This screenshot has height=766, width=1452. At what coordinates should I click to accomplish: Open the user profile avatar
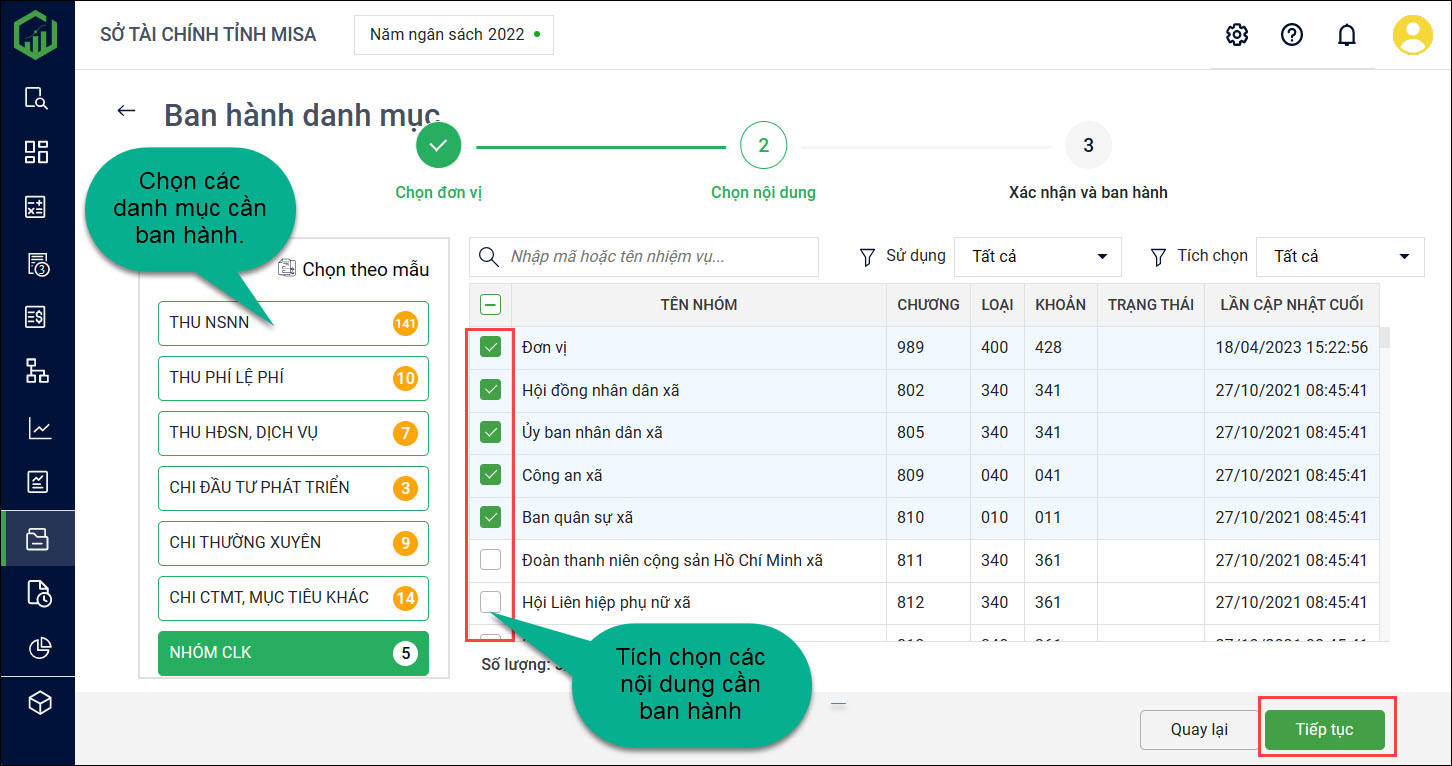[x=1413, y=35]
